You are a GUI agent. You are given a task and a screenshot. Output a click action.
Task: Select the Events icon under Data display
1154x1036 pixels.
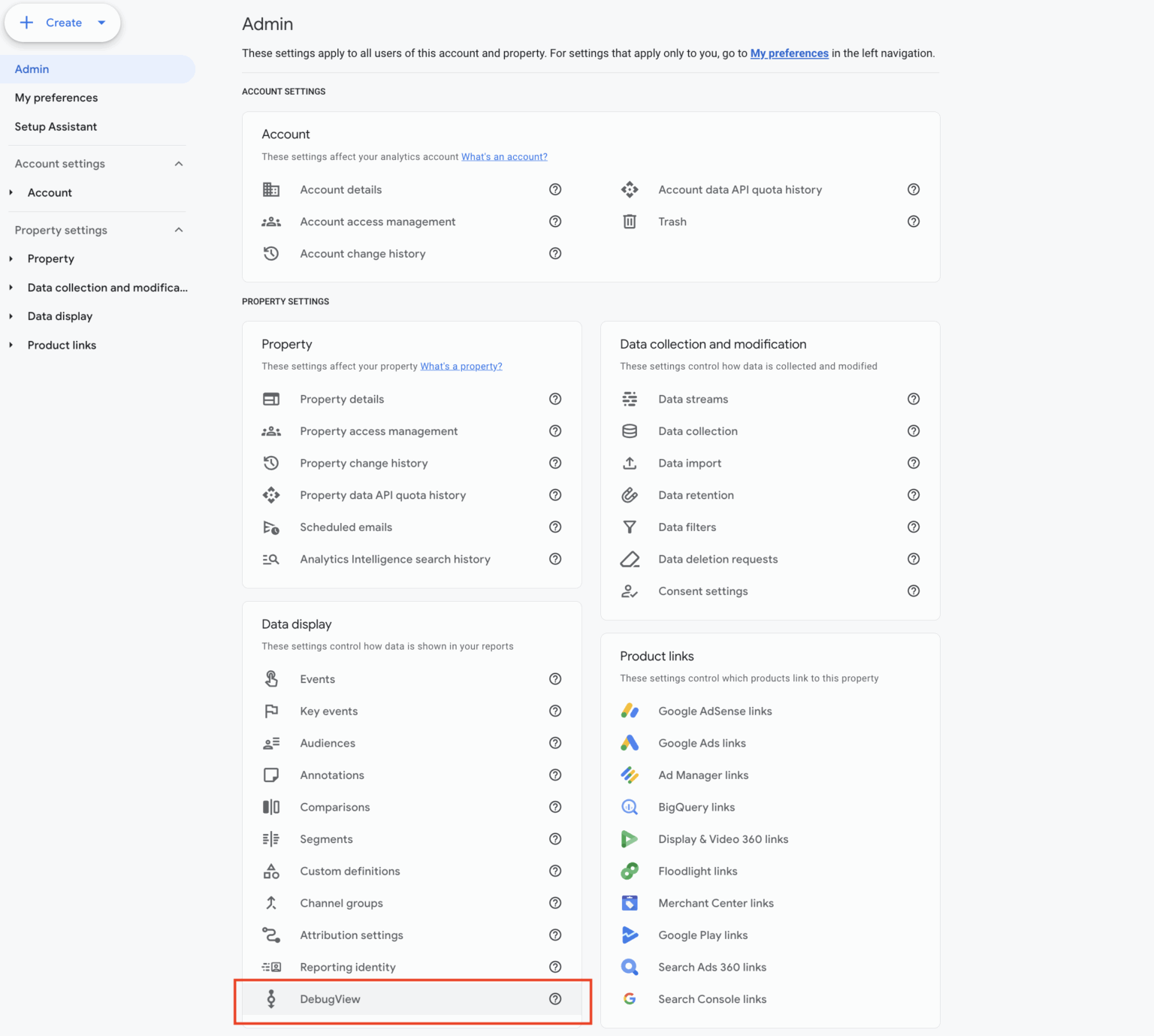pos(271,678)
